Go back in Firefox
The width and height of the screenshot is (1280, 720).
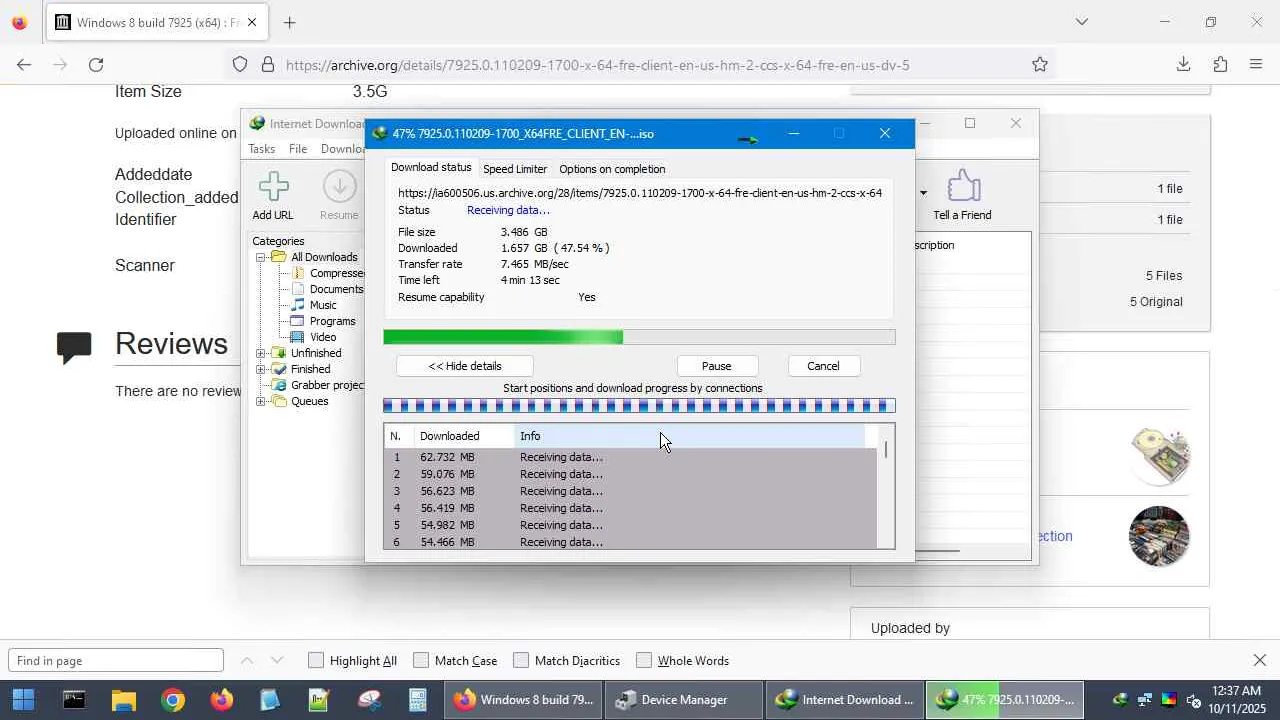click(x=24, y=65)
